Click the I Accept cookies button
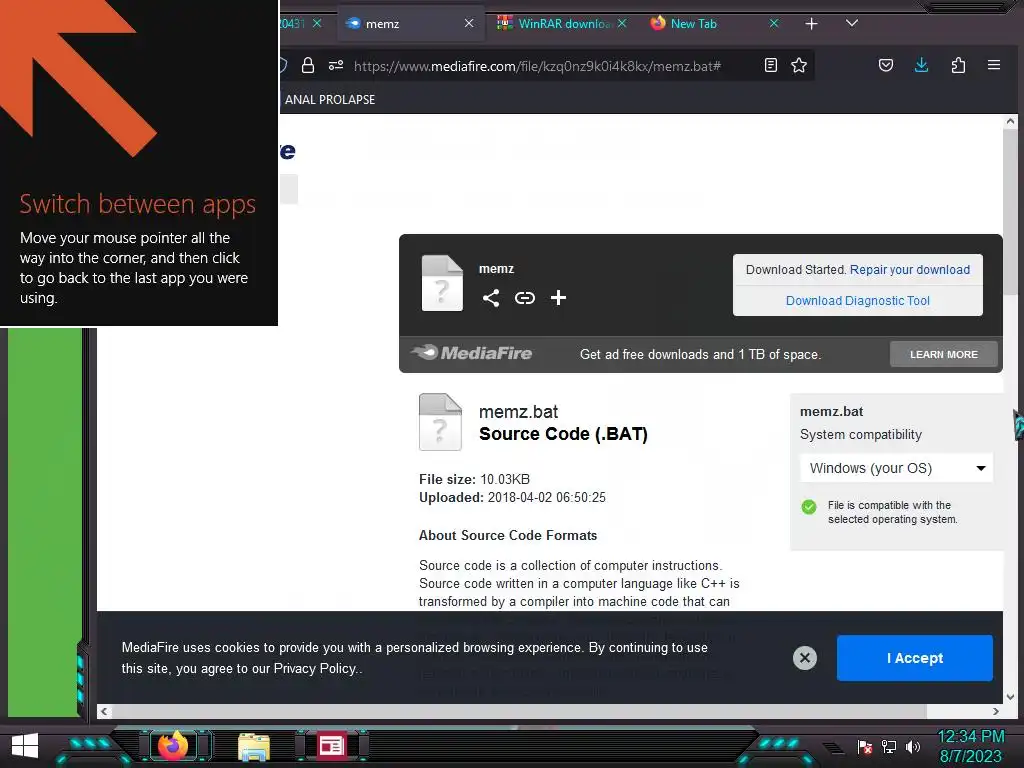 (914, 658)
